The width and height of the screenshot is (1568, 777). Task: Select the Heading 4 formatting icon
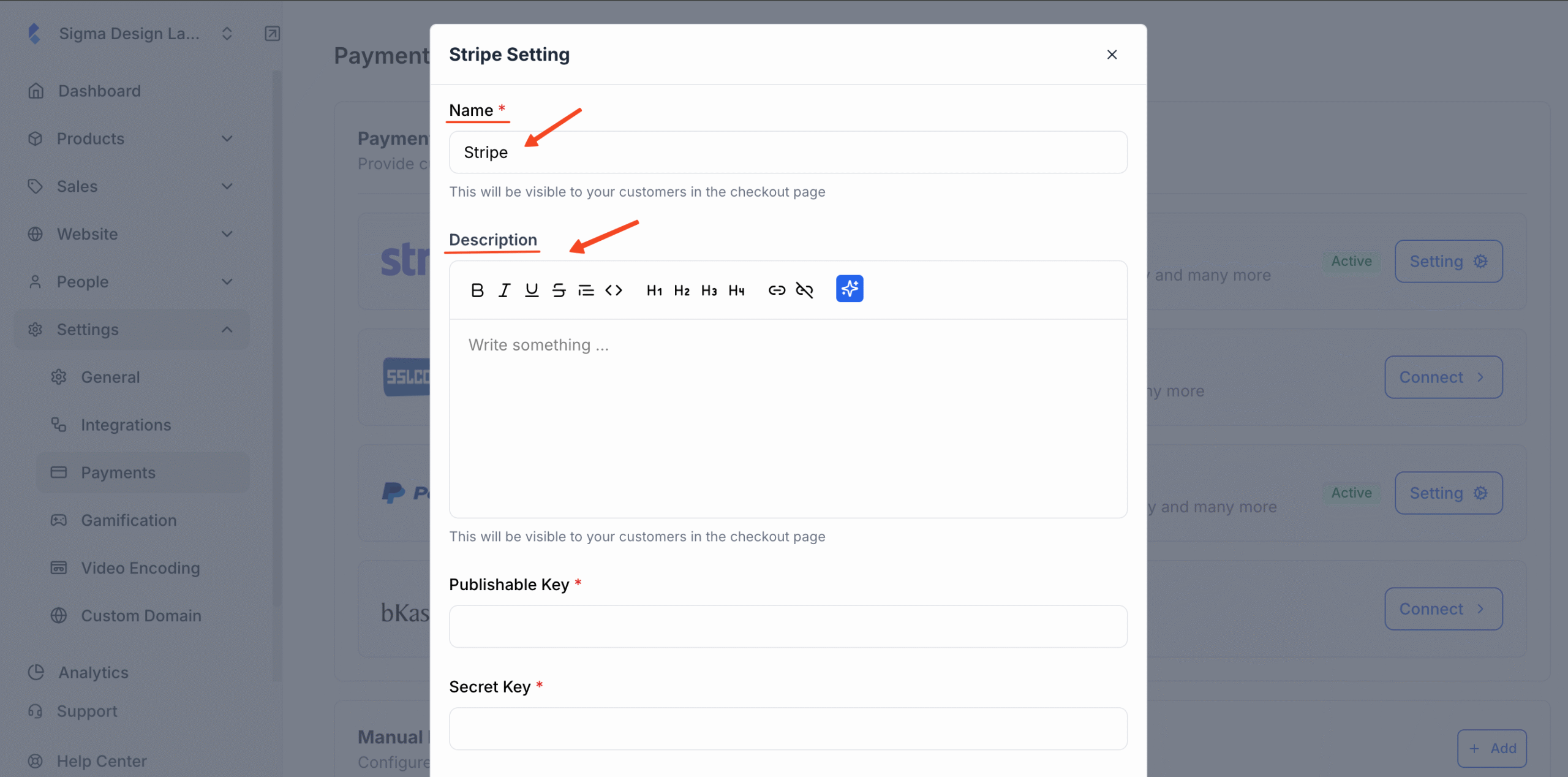(736, 290)
